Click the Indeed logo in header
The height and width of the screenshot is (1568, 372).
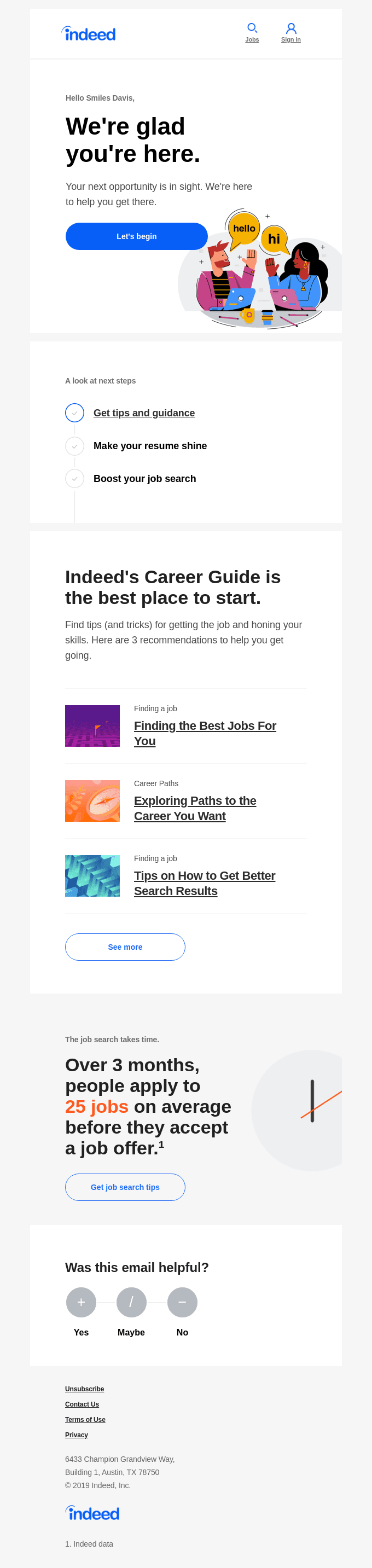pos(89,34)
